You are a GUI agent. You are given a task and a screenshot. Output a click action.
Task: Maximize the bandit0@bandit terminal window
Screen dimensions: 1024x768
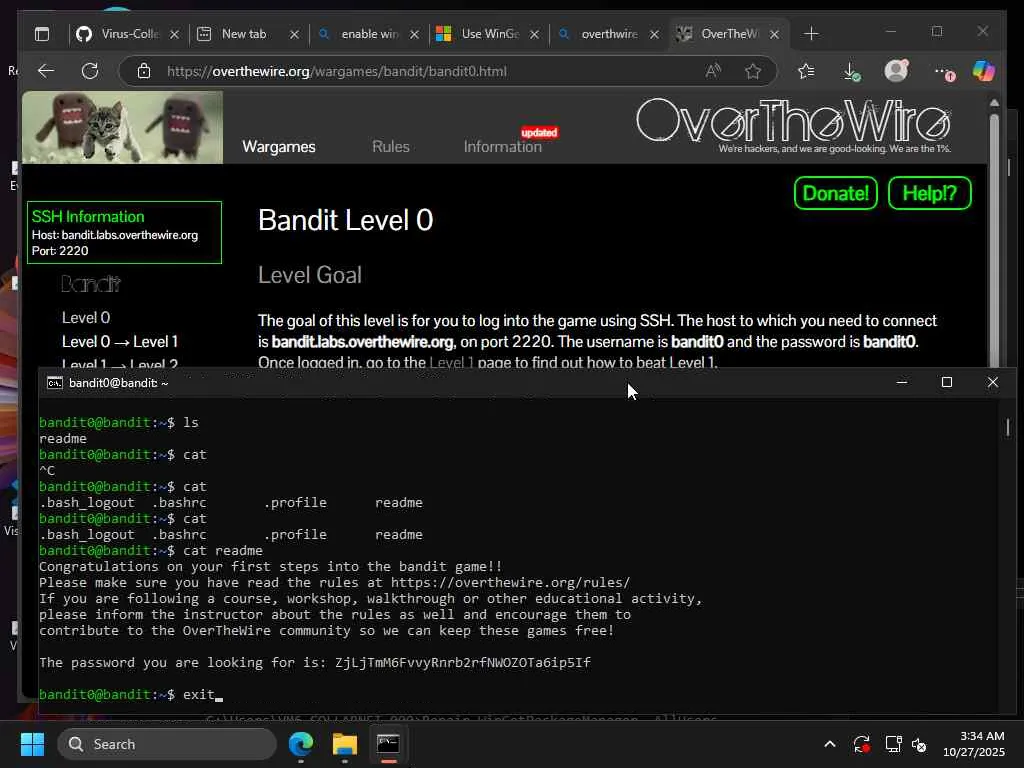[x=947, y=382]
